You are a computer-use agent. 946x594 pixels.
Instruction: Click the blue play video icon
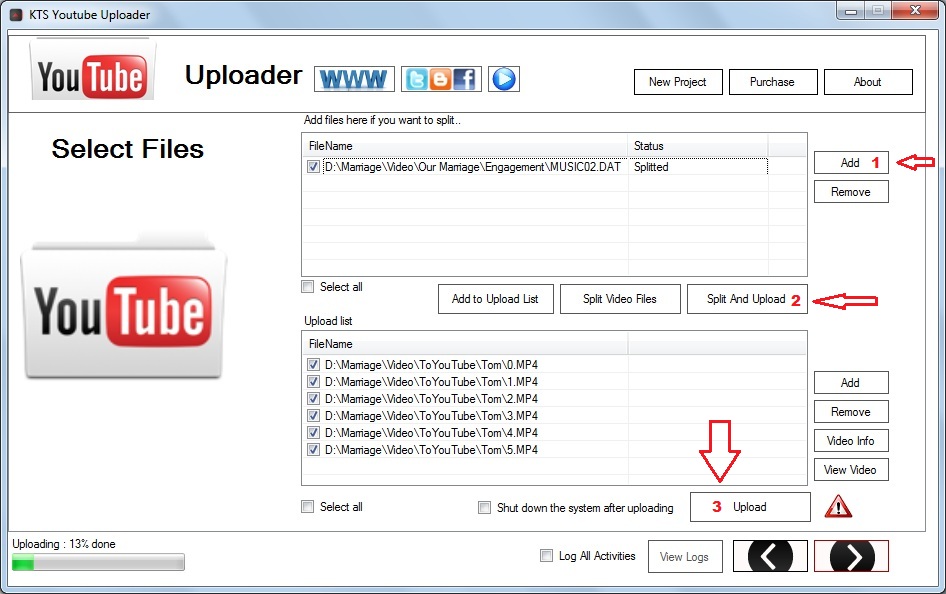pyautogui.click(x=504, y=79)
